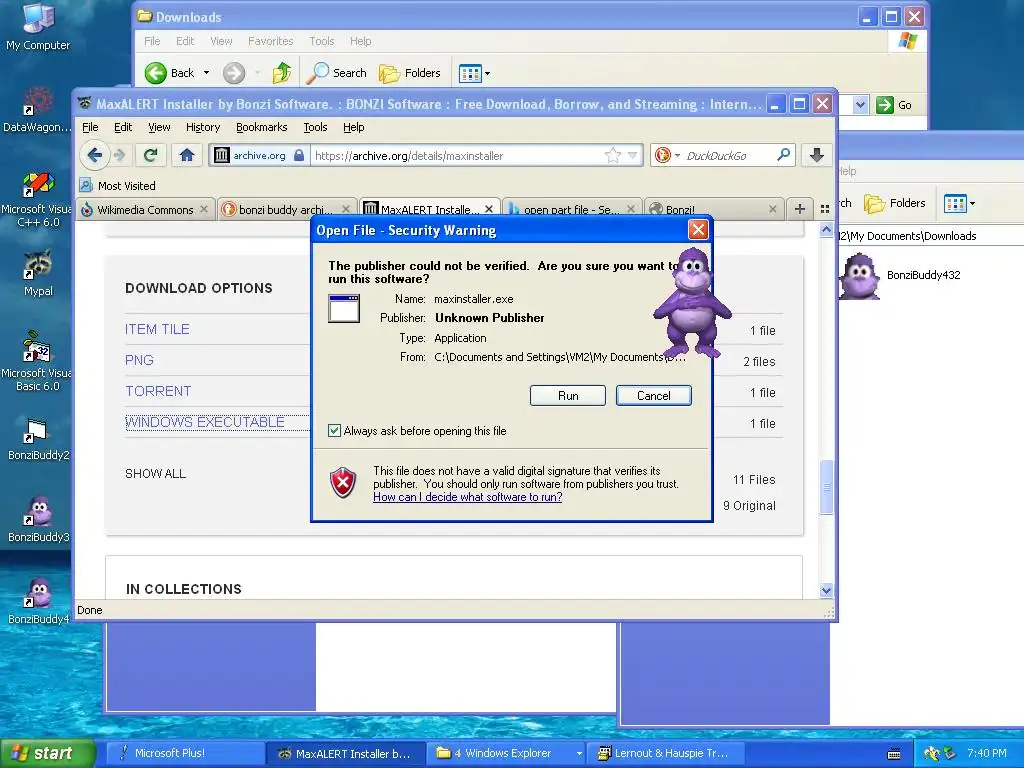Switch to open part file tab

point(571,210)
